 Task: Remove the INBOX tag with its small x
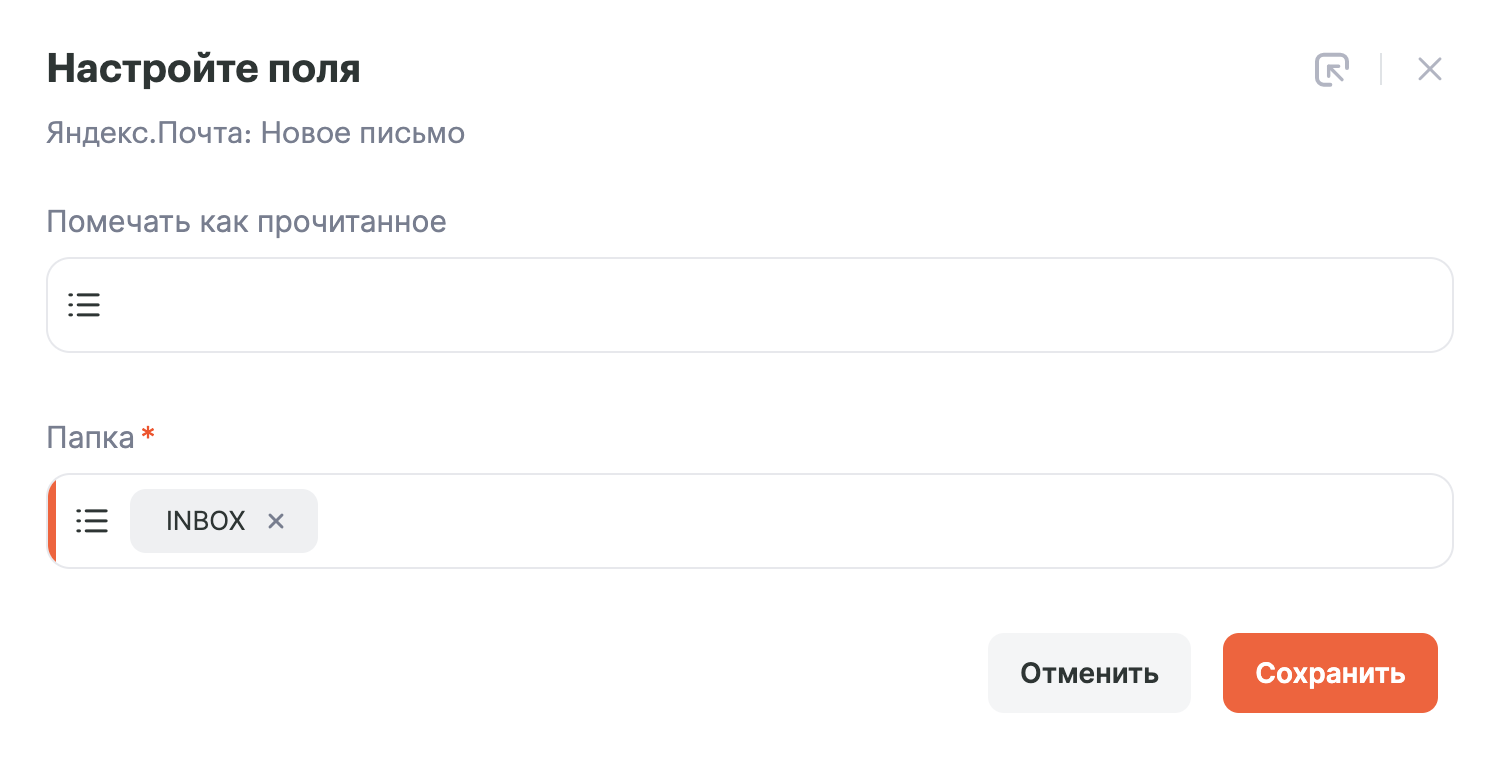pos(276,521)
